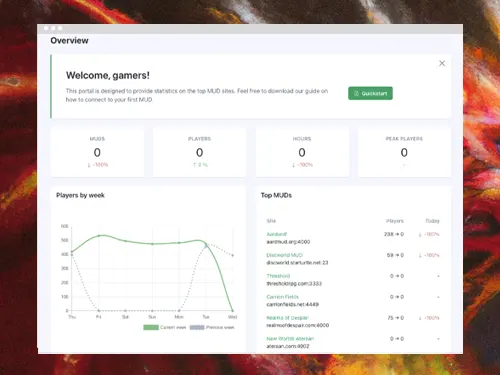Click the Top MUDs heading
Image resolution: width=500 pixels, height=375 pixels.
click(276, 195)
